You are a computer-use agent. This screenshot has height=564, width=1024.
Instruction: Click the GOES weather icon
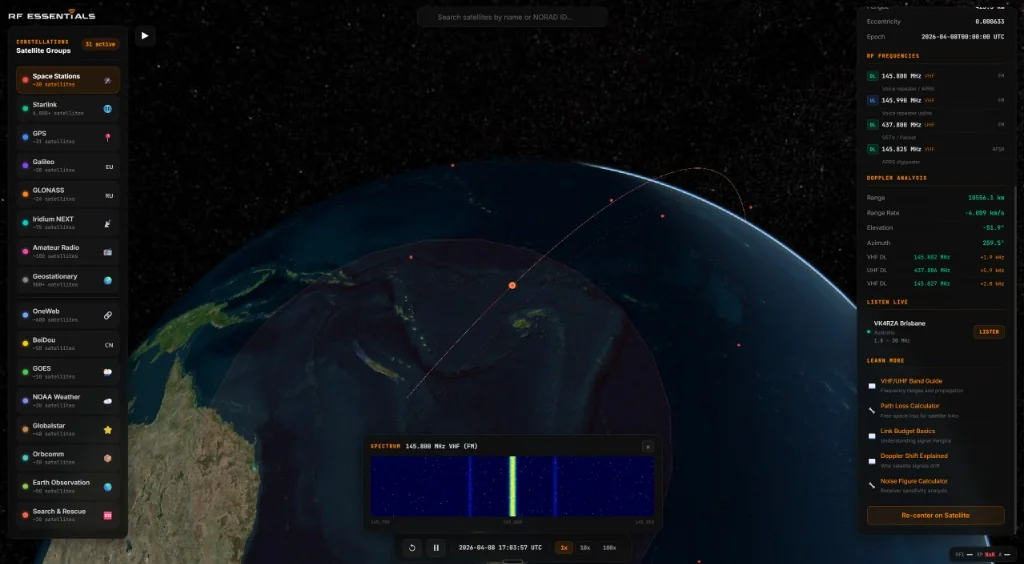(108, 373)
